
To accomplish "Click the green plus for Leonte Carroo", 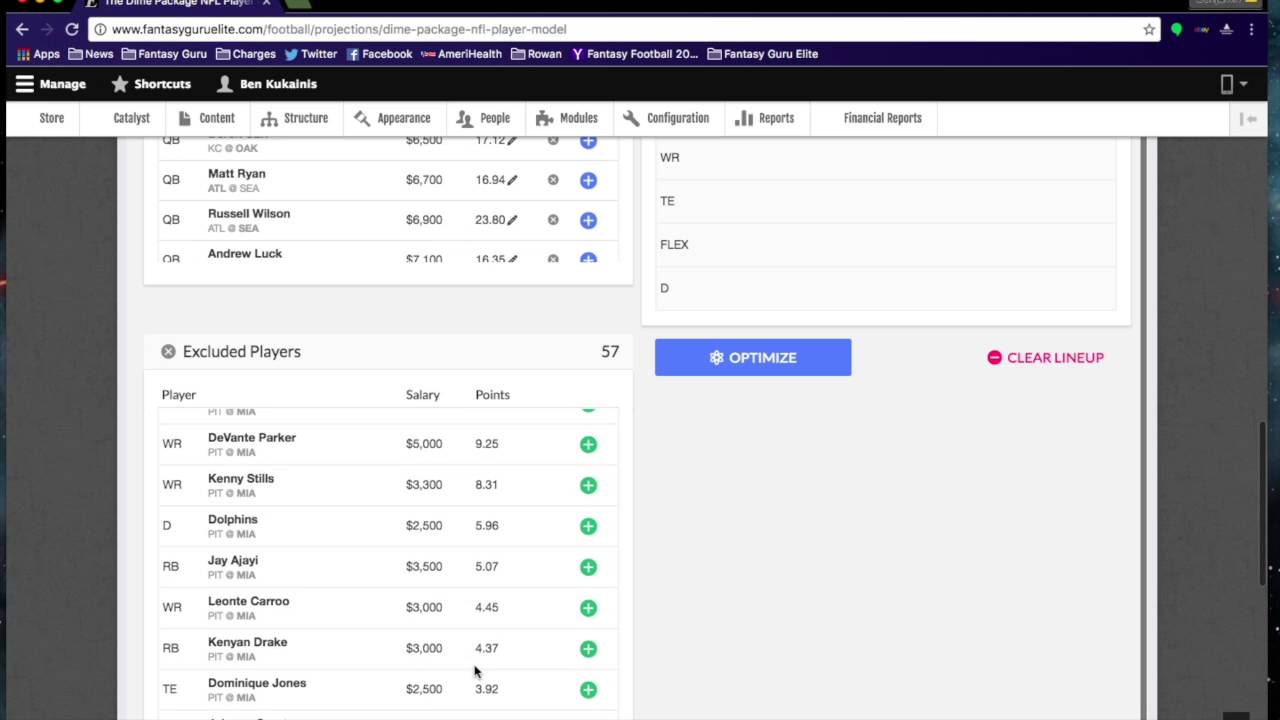I will tap(588, 608).
